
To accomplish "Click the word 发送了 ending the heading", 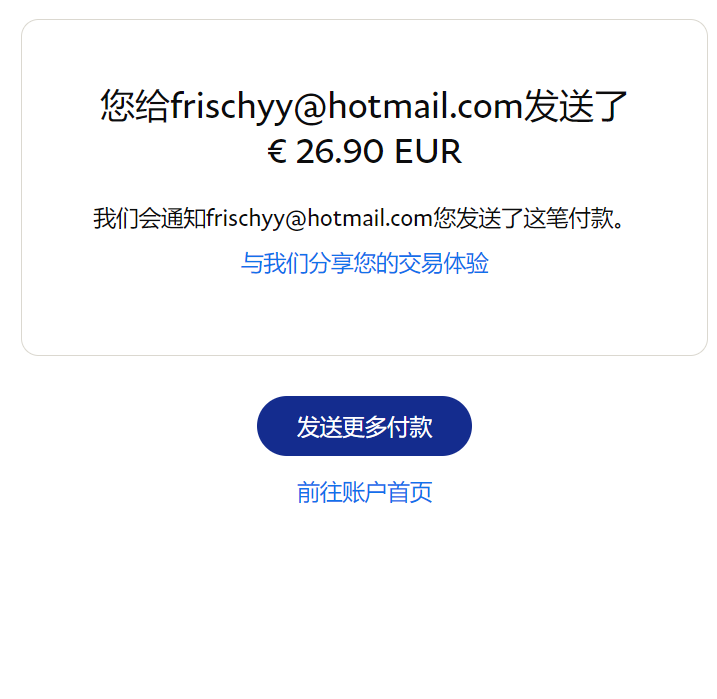I will (x=575, y=106).
